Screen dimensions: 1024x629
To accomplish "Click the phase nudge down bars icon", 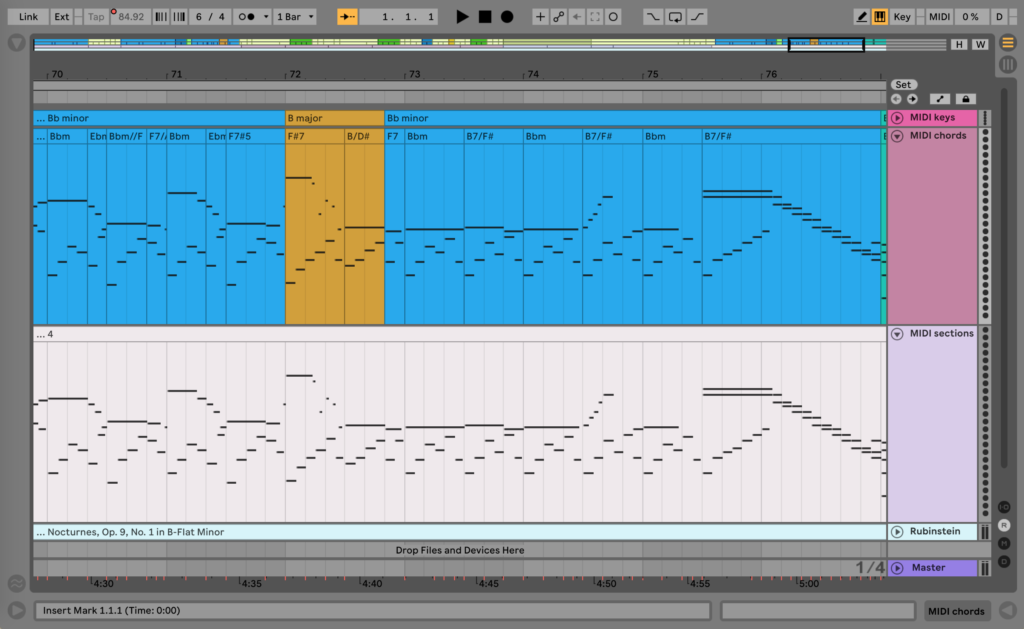I will (161, 16).
